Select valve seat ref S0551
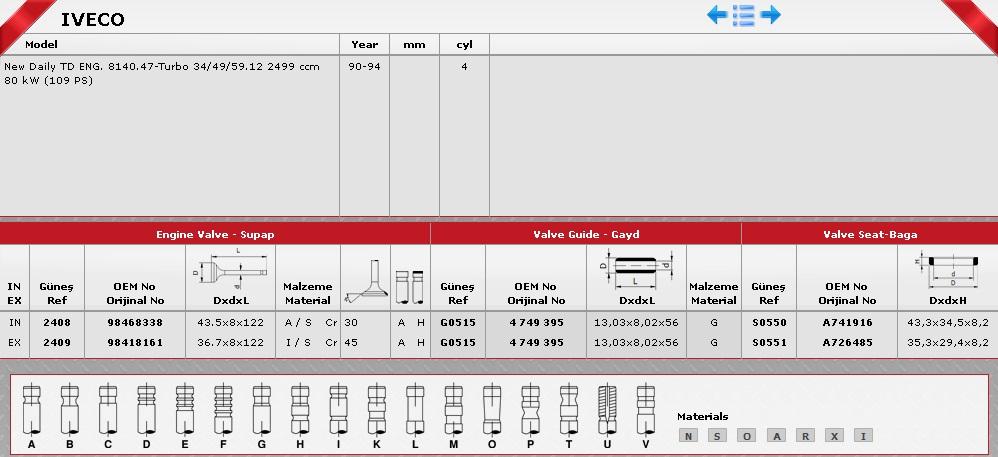 [769, 342]
